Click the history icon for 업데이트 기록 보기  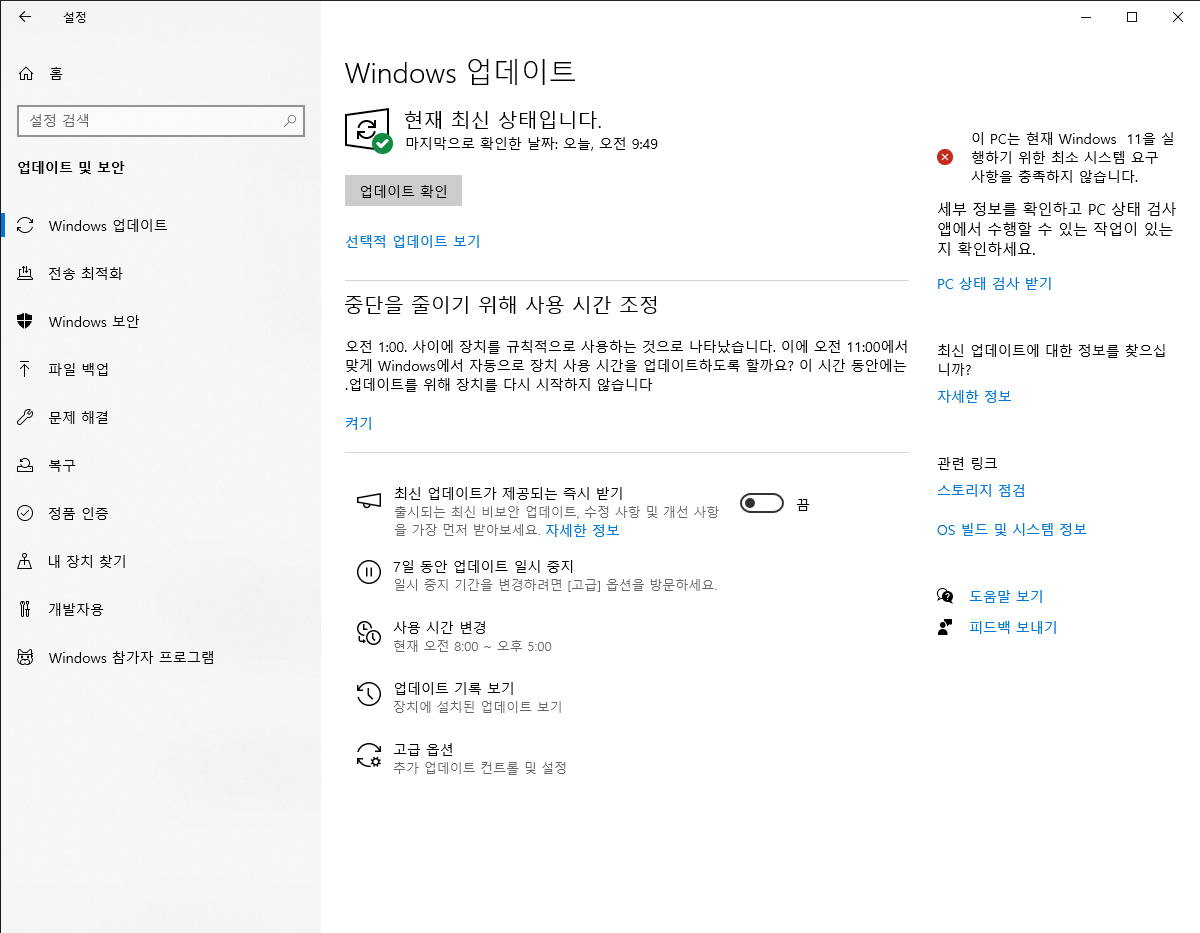pyautogui.click(x=369, y=694)
